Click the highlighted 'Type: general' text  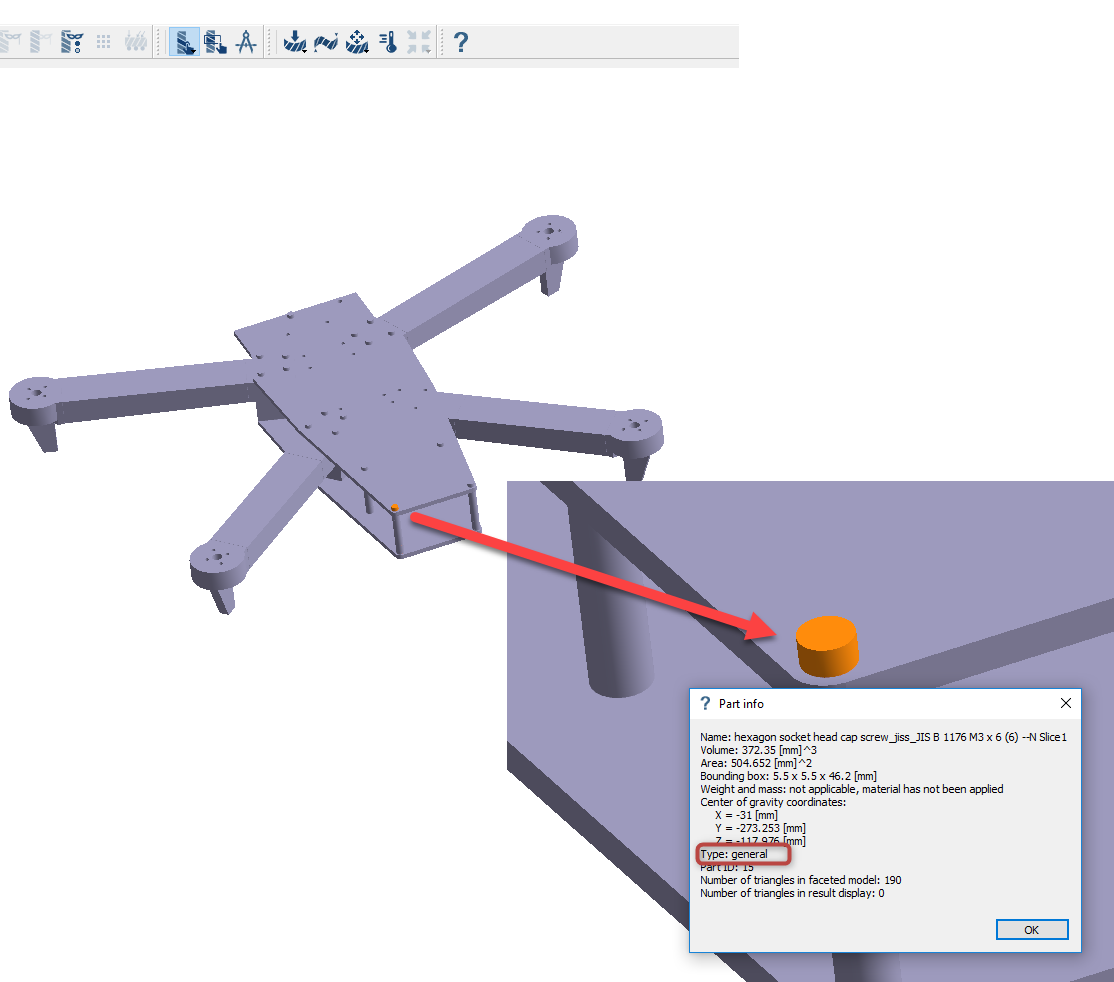[x=735, y=854]
